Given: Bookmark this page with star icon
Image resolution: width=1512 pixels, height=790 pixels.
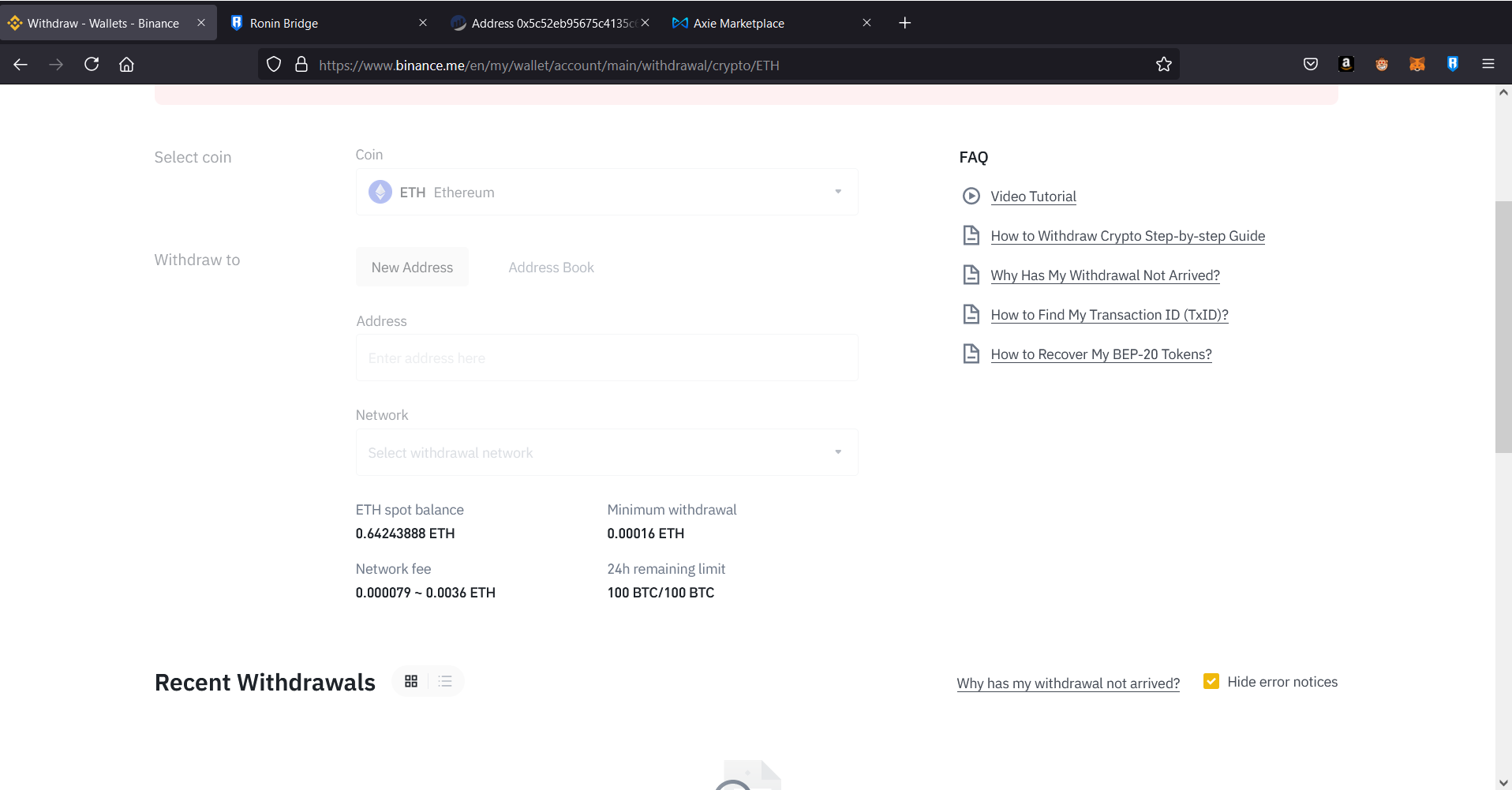Looking at the screenshot, I should [1164, 65].
